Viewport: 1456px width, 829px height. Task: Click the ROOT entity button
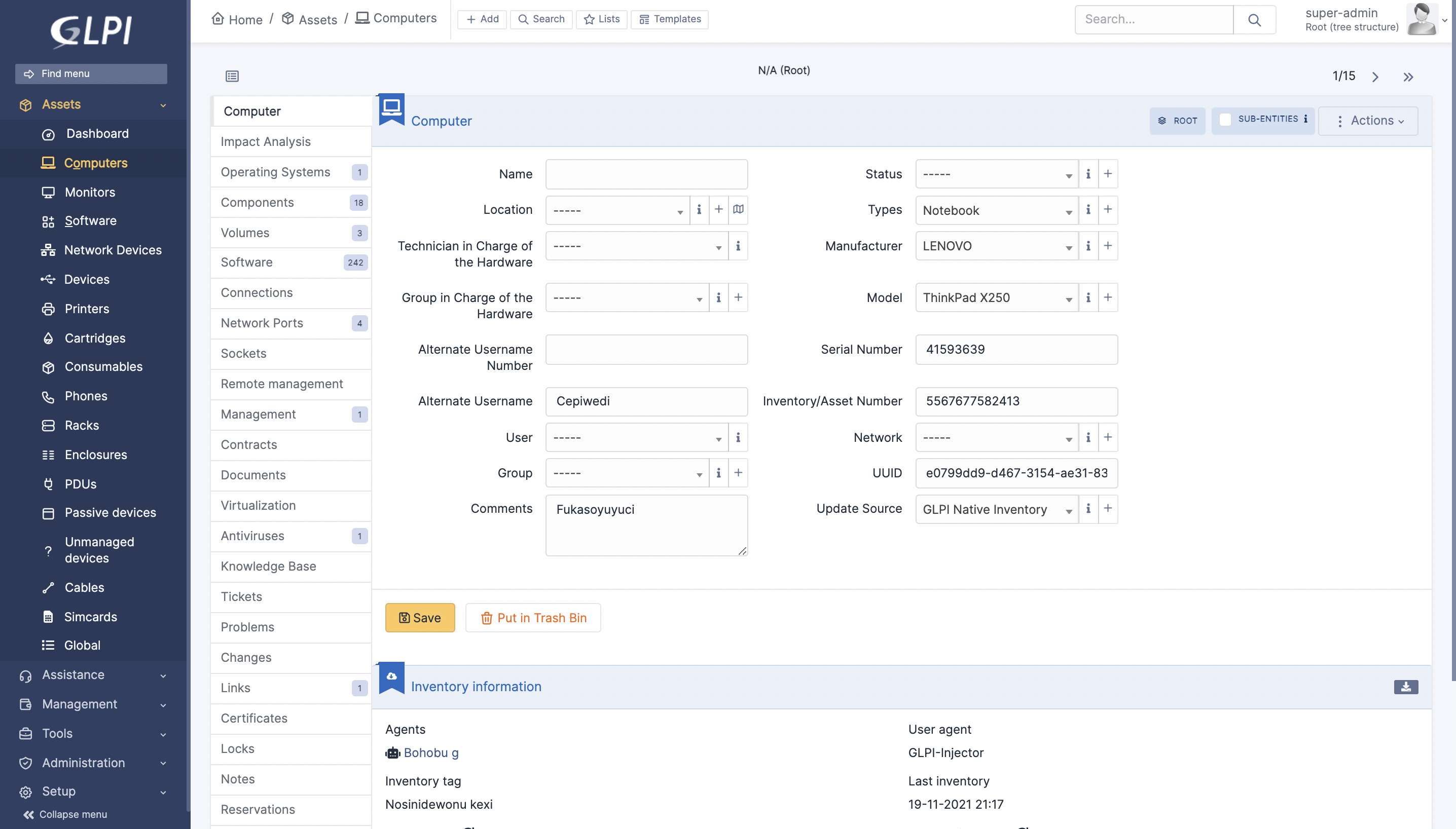click(x=1177, y=121)
